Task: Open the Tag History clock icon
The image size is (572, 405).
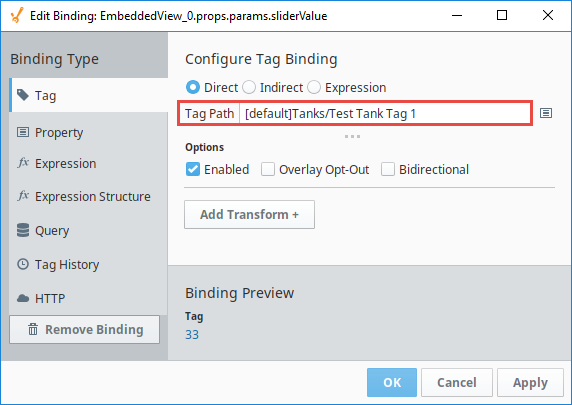Action: (x=23, y=264)
